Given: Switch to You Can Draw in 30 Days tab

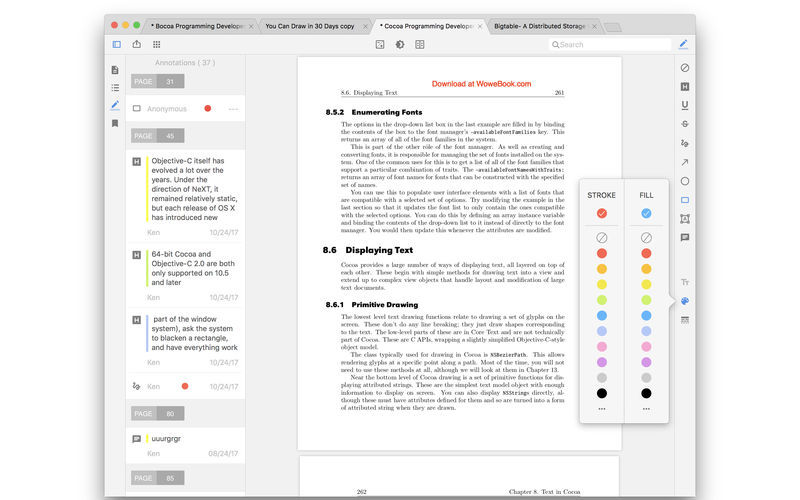Looking at the screenshot, I should (x=310, y=26).
